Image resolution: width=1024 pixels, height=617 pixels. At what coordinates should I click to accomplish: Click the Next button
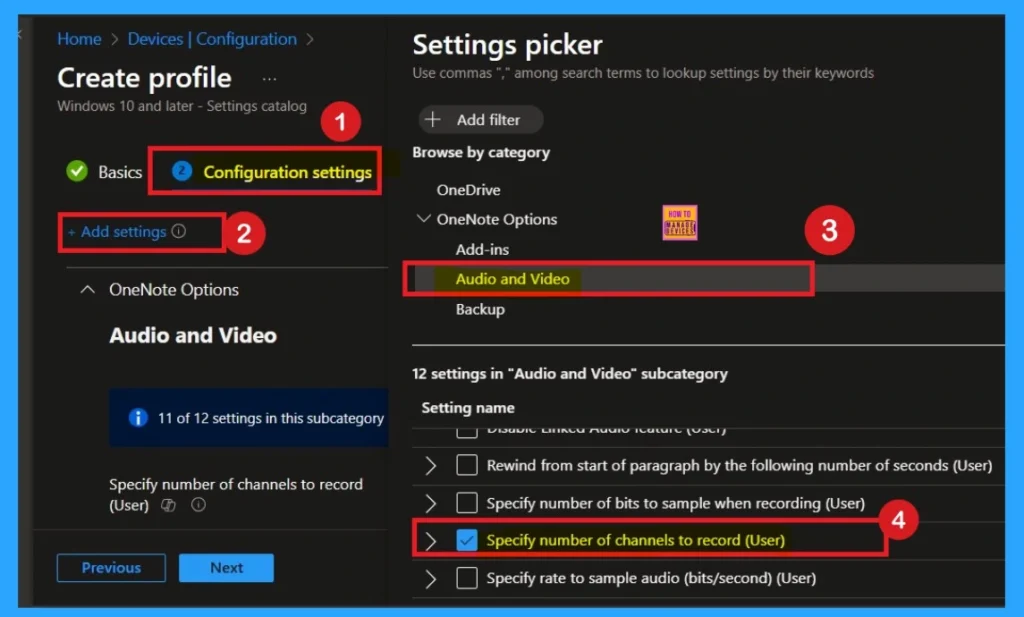pos(226,567)
